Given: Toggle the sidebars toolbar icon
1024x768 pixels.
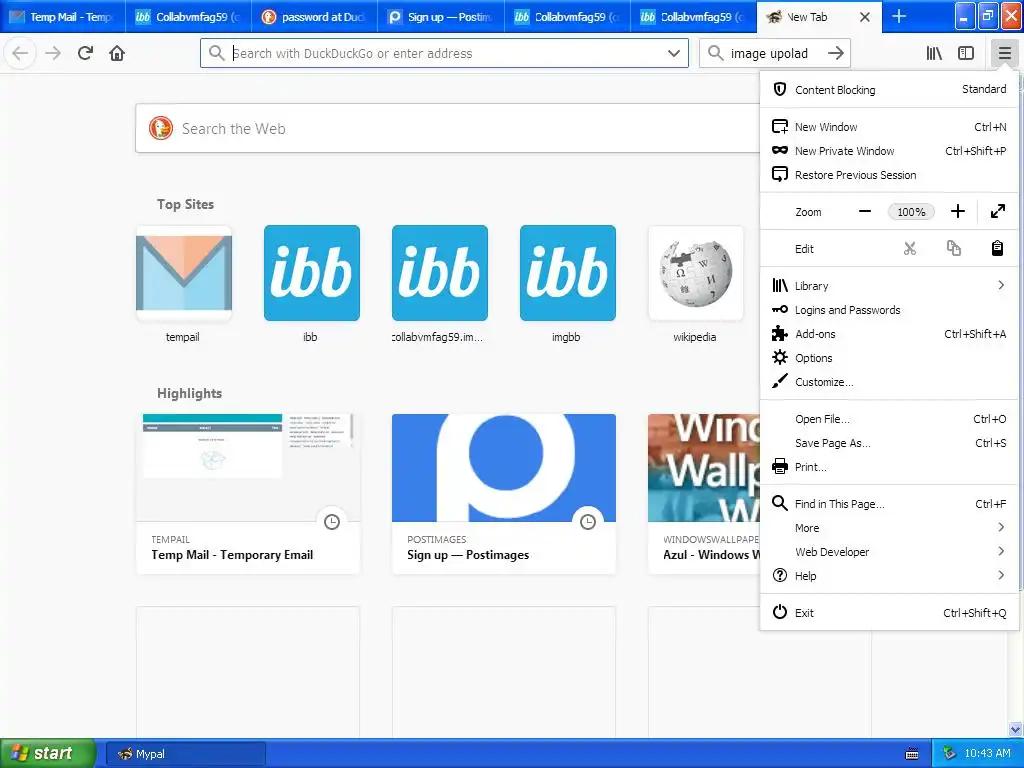Looking at the screenshot, I should [x=966, y=53].
